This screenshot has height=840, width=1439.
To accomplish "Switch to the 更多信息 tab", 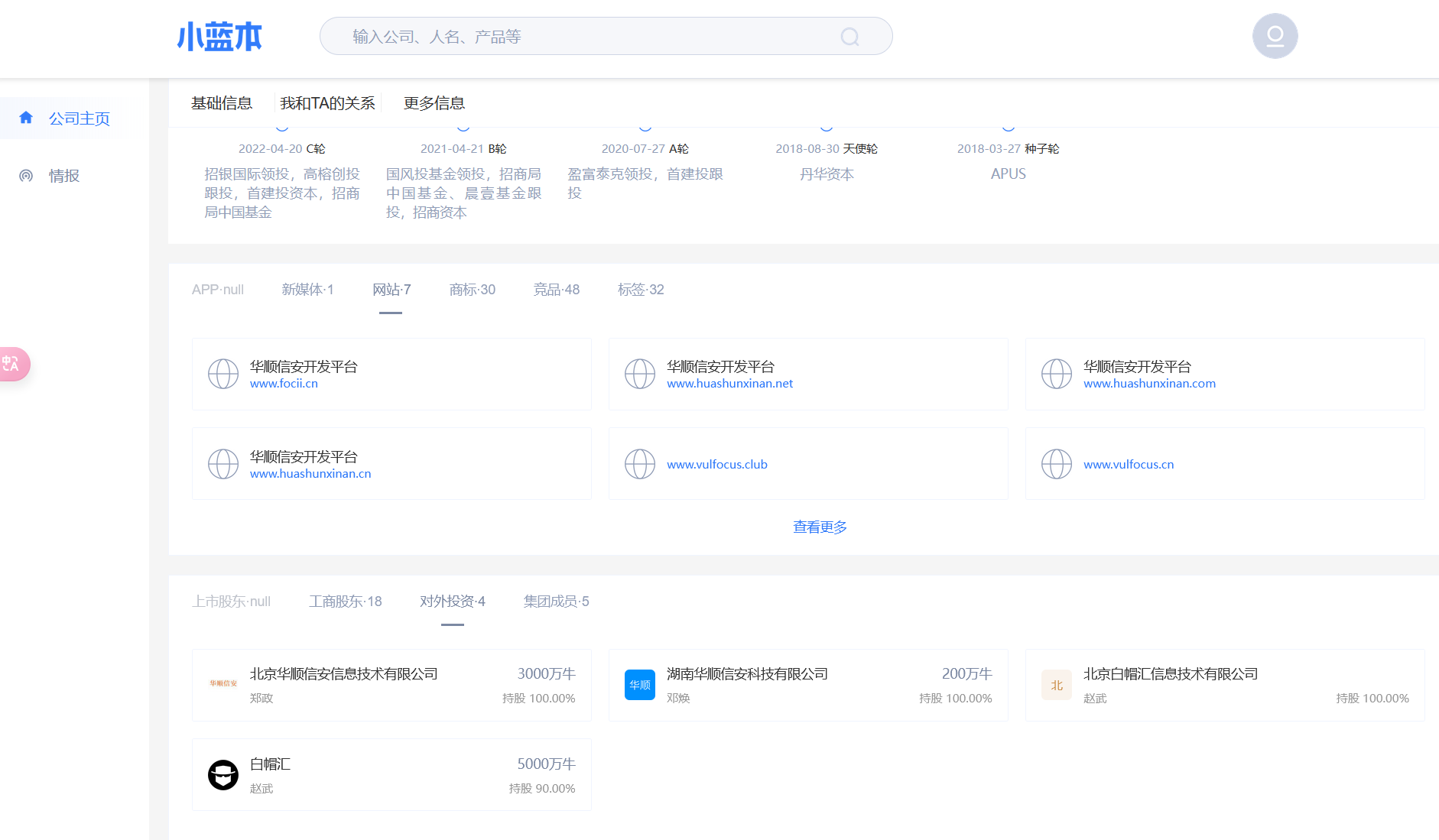I will click(434, 103).
